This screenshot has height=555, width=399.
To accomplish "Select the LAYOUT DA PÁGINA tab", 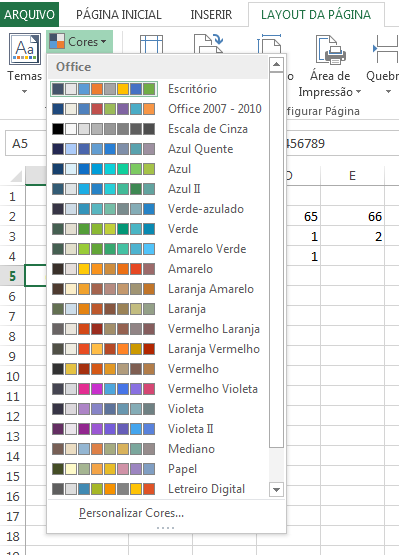I will coord(316,15).
